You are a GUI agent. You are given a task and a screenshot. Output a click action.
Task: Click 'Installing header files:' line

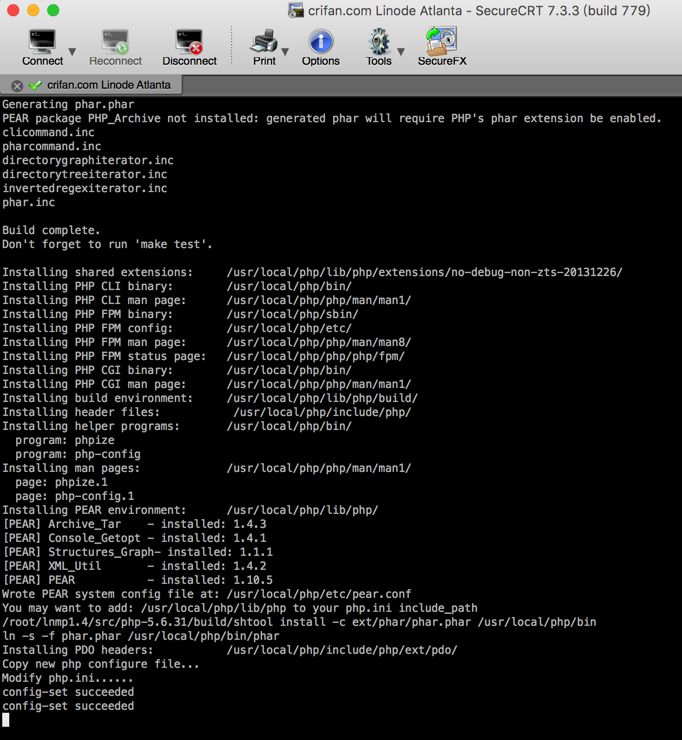[207, 412]
